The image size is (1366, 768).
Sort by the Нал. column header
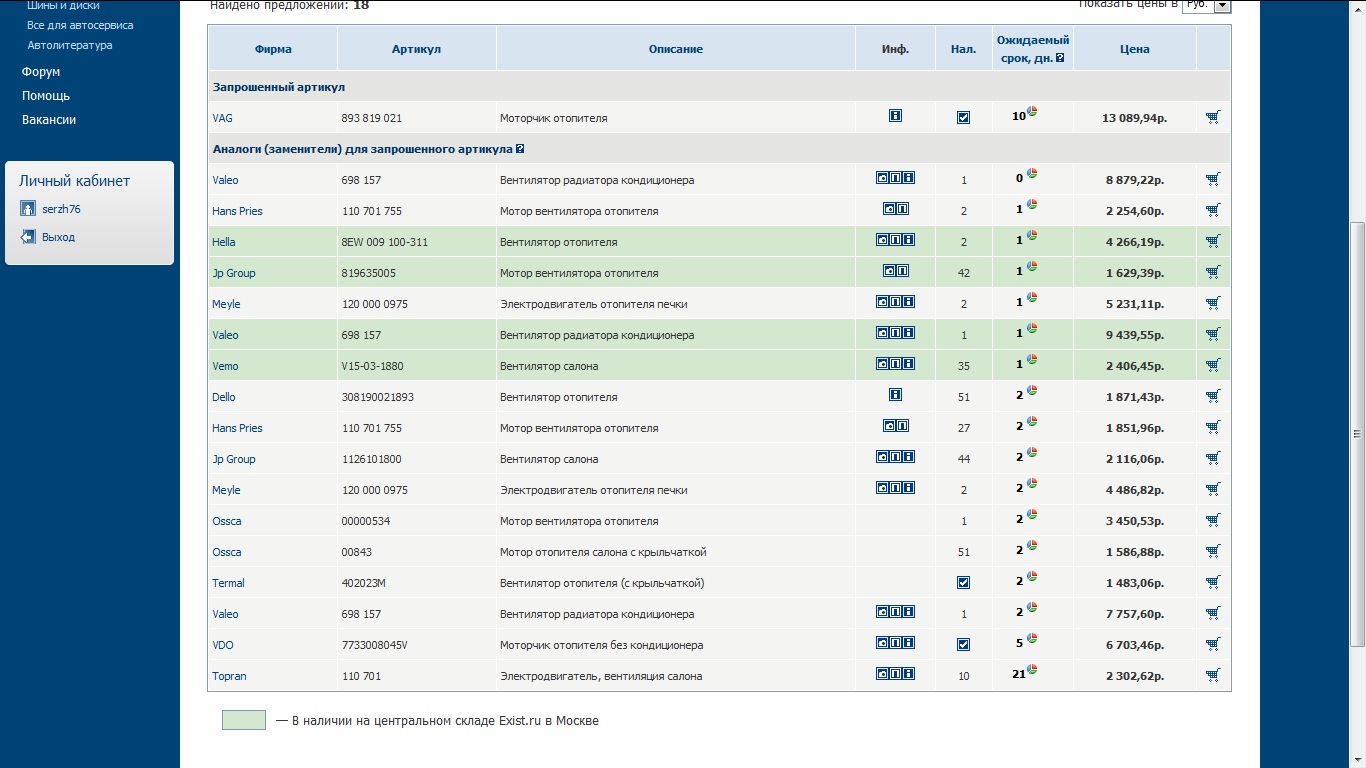(963, 49)
